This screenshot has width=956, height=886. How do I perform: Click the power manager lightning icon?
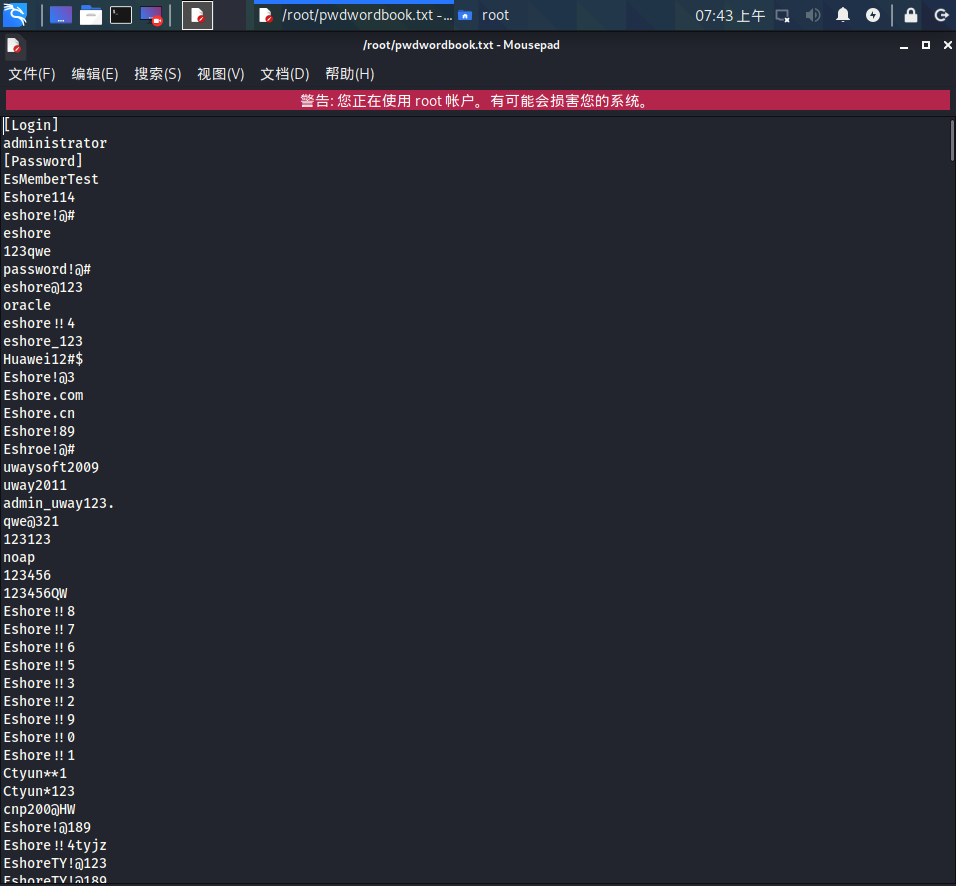[x=873, y=15]
